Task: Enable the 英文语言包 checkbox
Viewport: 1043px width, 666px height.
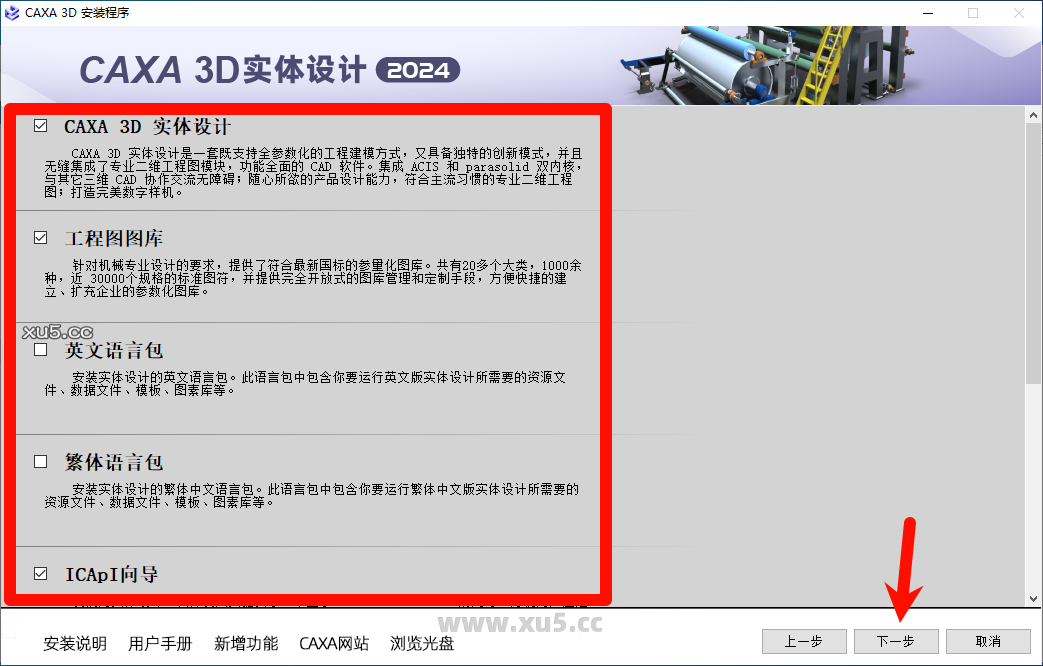Action: [40, 350]
